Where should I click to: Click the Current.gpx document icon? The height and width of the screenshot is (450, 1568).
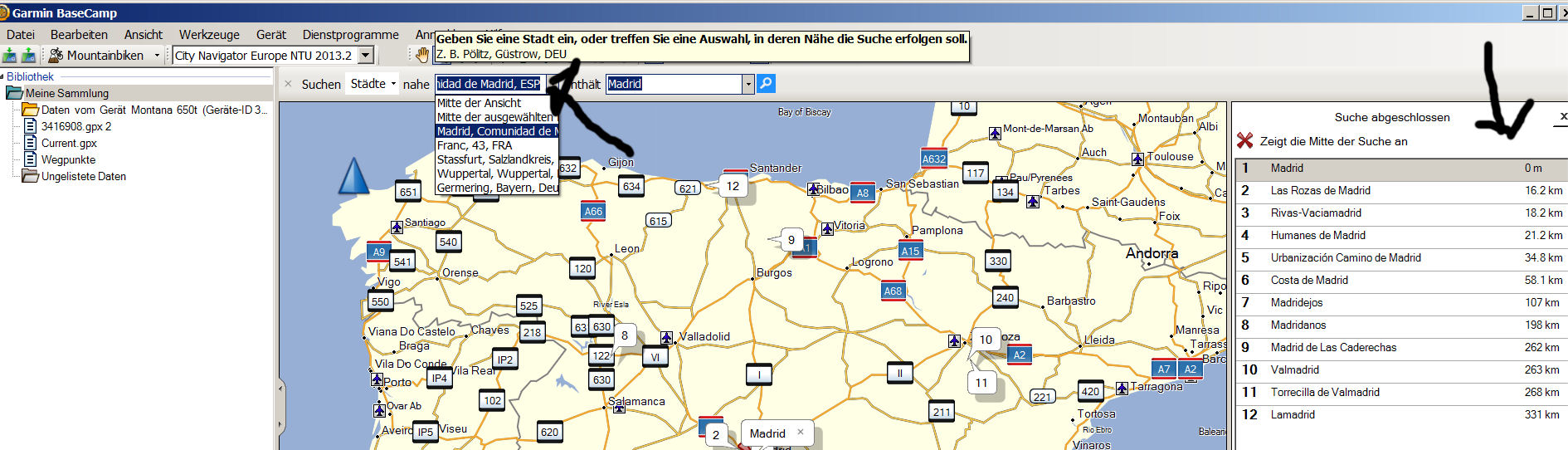[31, 143]
